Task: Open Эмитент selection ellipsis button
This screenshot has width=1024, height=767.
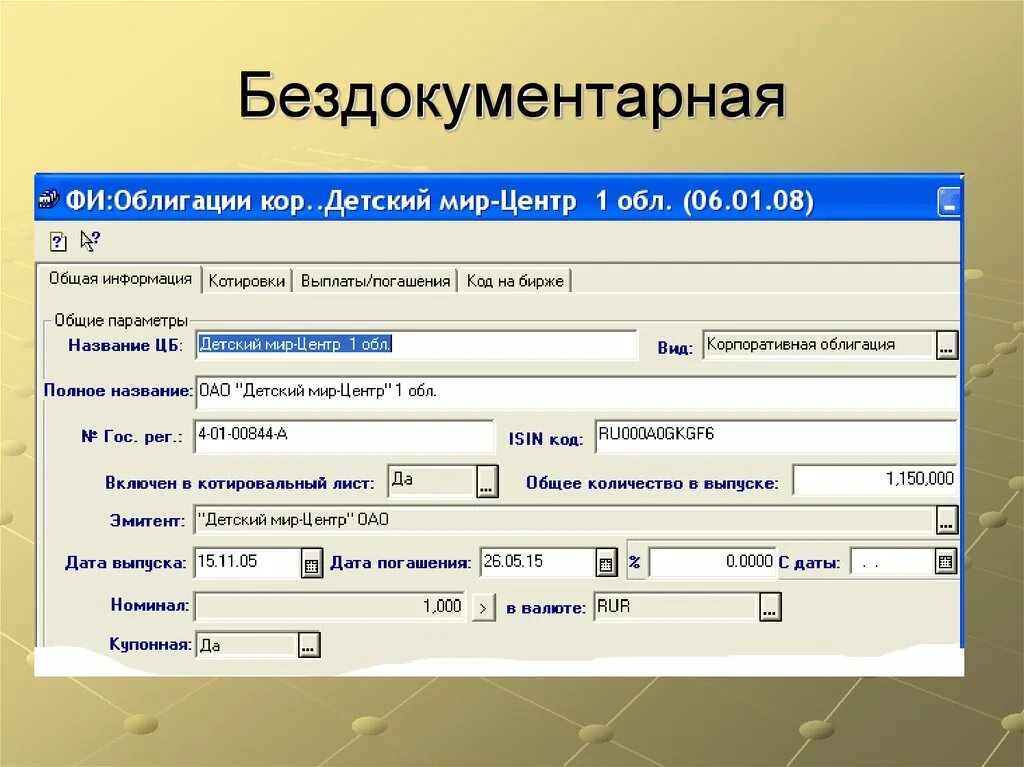Action: point(947,520)
